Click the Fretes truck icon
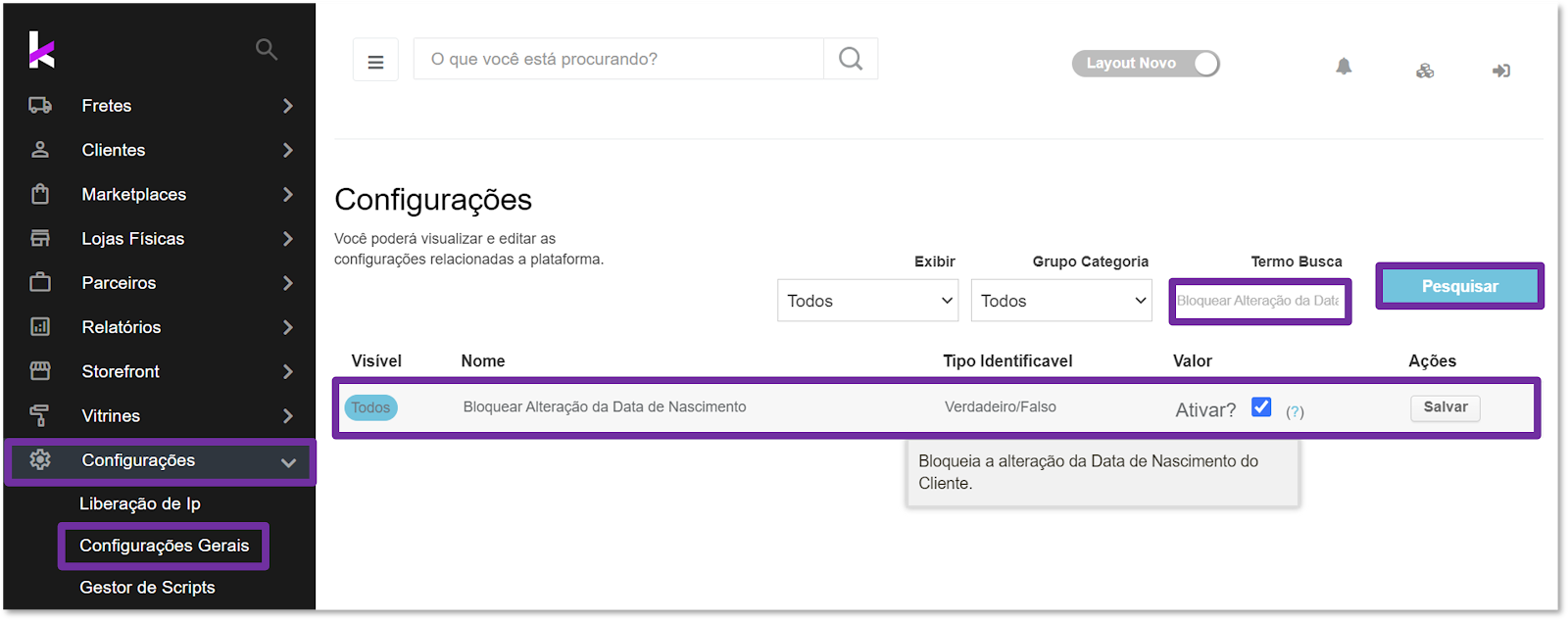 tap(40, 106)
